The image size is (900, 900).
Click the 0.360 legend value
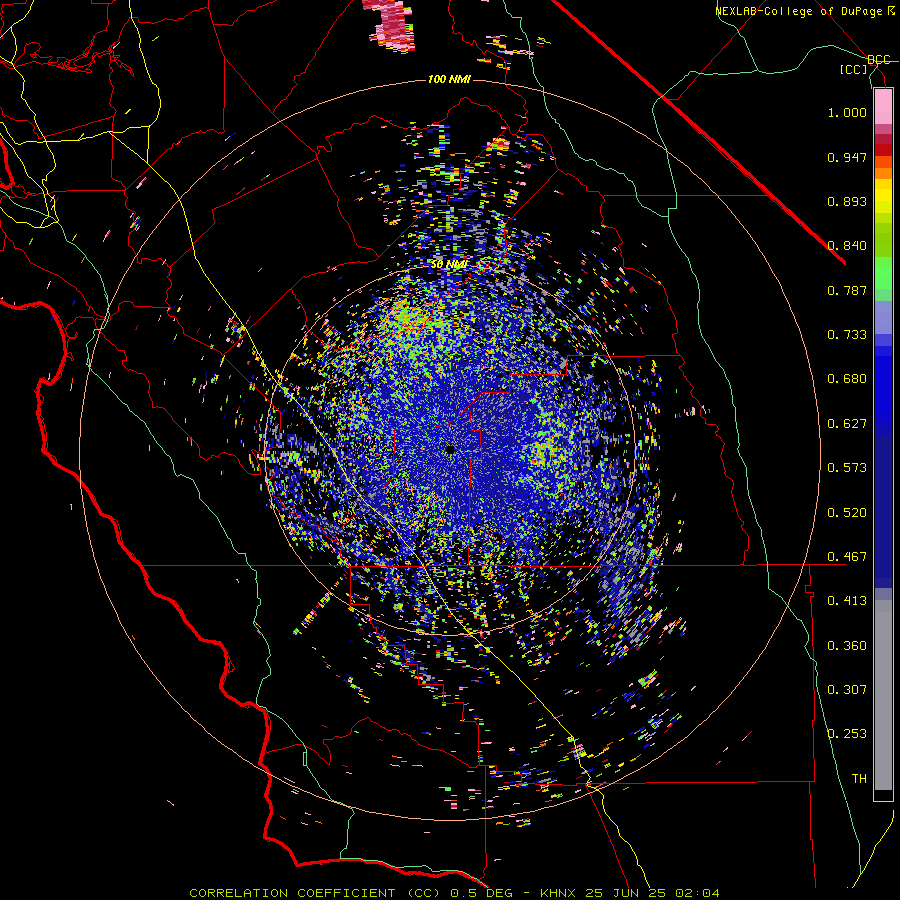pos(847,646)
